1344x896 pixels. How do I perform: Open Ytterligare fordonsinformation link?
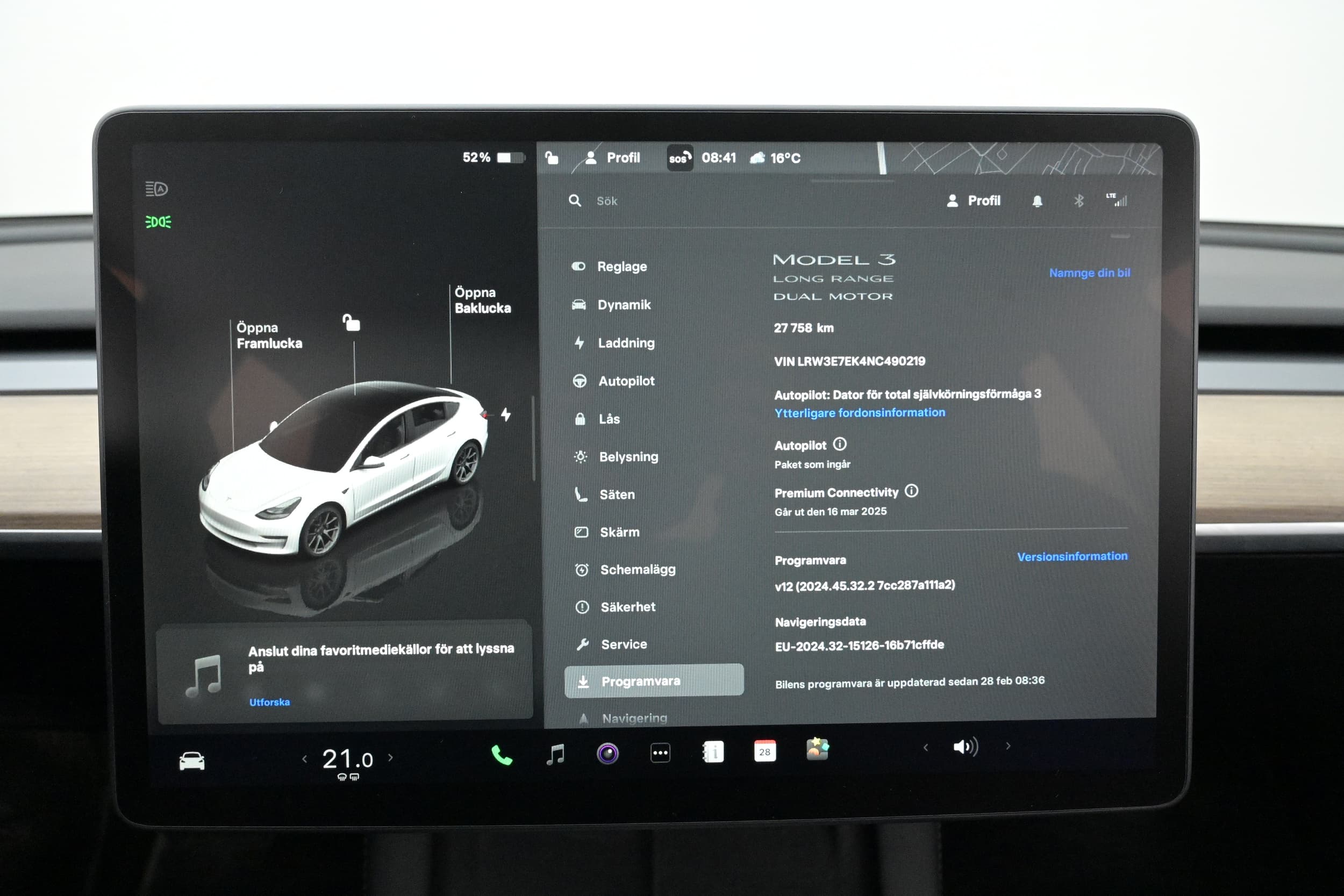(860, 413)
